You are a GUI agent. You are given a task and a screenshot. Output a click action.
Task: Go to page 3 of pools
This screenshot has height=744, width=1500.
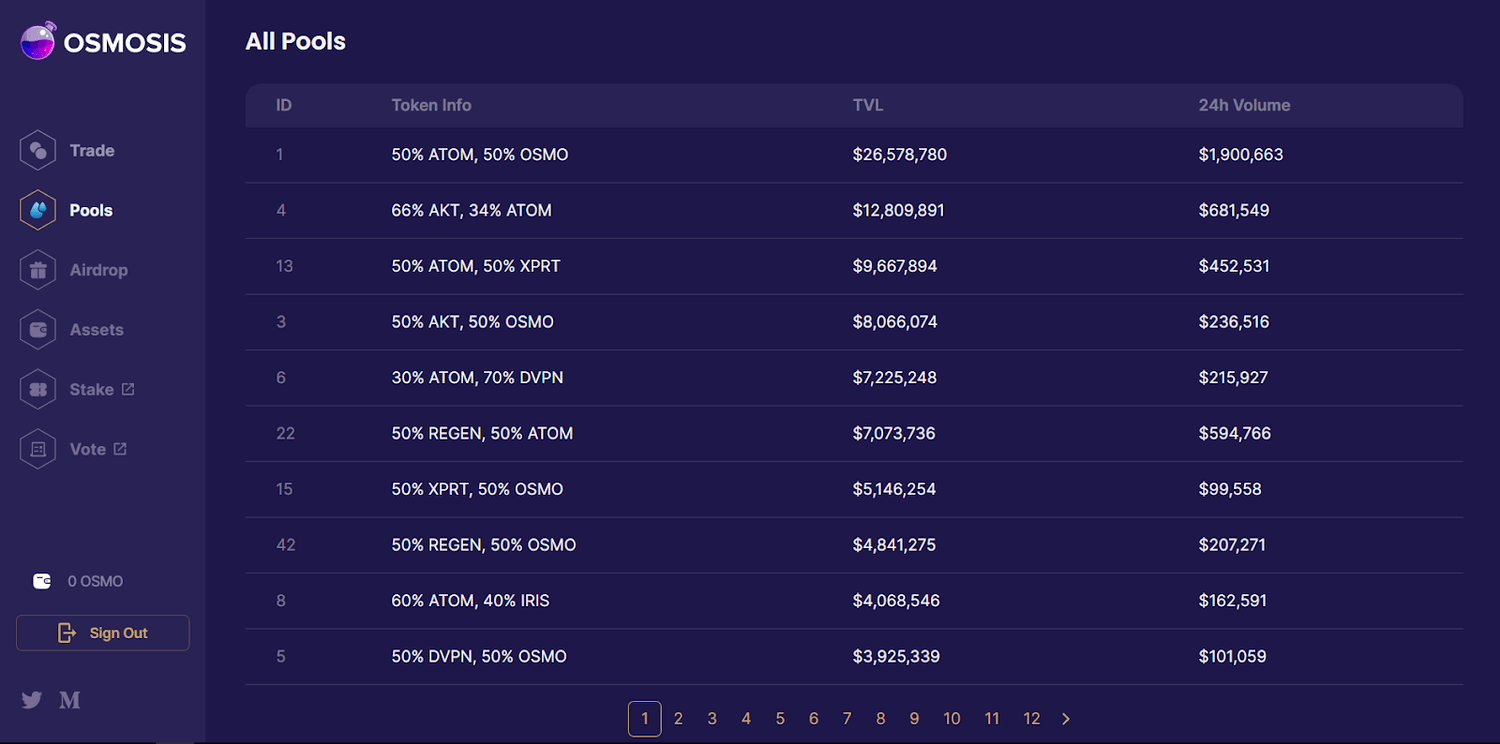[x=712, y=719]
